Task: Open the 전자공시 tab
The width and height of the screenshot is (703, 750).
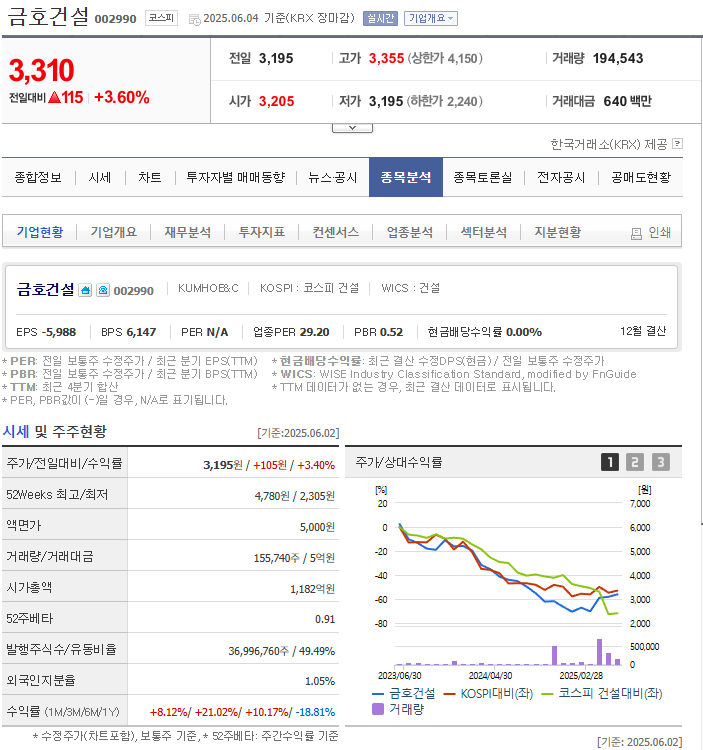Action: point(561,177)
